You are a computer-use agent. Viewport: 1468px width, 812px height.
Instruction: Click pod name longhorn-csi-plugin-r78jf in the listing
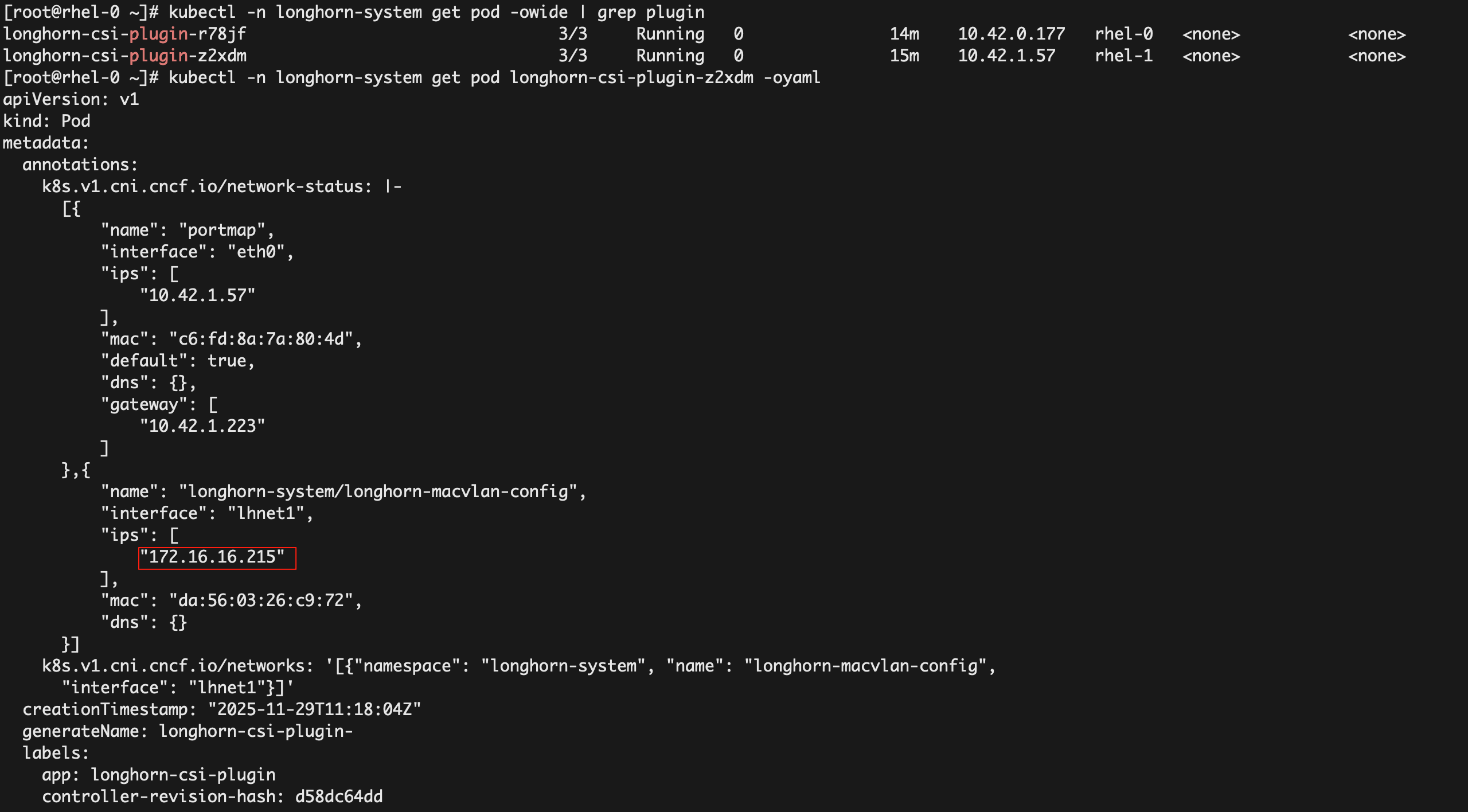[124, 34]
